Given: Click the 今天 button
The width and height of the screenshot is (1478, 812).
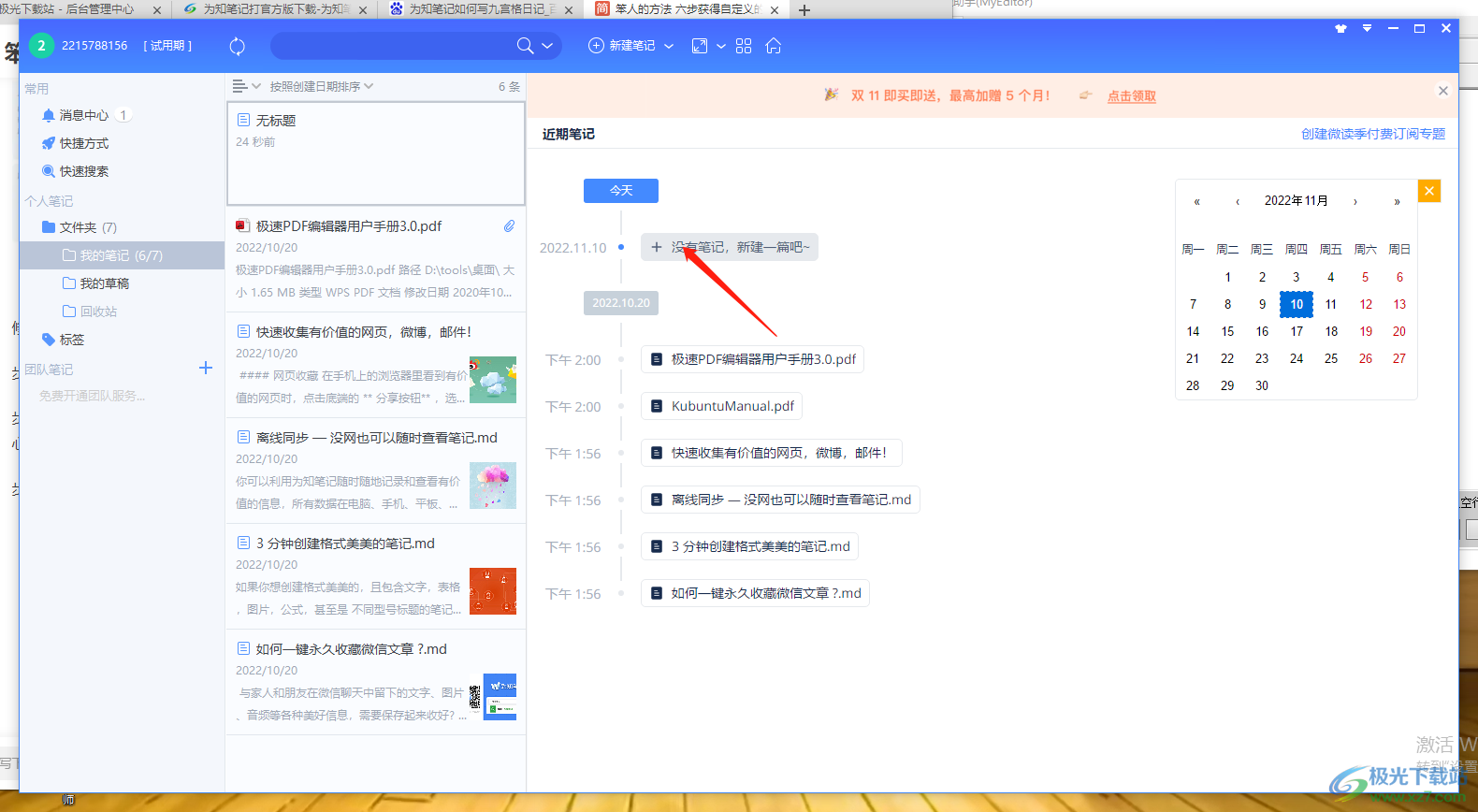Looking at the screenshot, I should [621, 191].
